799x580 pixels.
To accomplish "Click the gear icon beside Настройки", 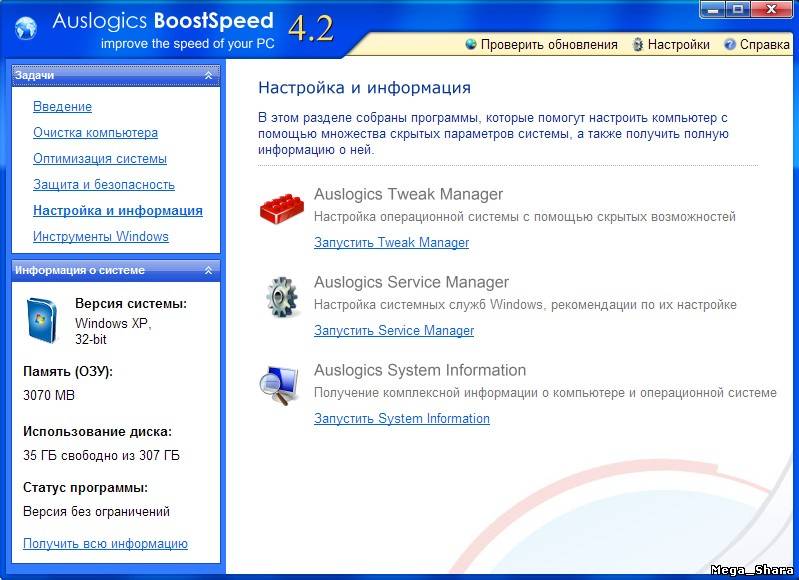I will pyautogui.click(x=637, y=44).
